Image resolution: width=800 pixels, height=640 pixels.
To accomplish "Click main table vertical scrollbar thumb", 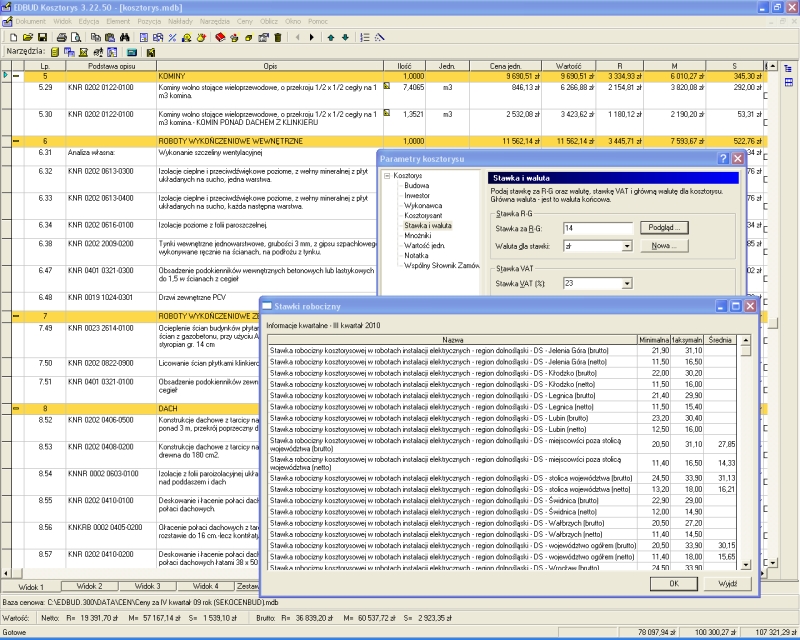I will [x=773, y=324].
